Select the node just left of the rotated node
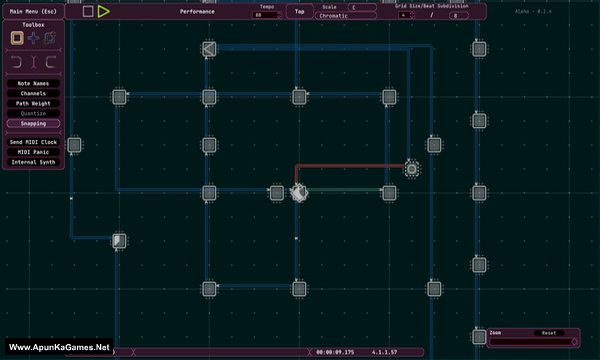The image size is (600, 360). 277,193
